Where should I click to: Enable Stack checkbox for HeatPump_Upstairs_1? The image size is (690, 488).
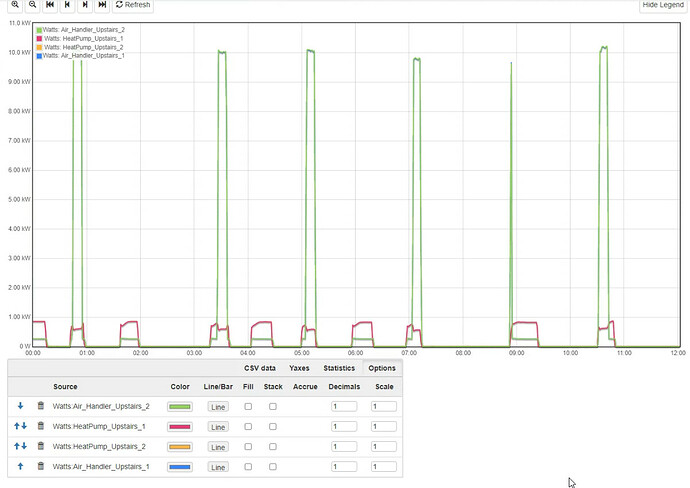(x=273, y=426)
